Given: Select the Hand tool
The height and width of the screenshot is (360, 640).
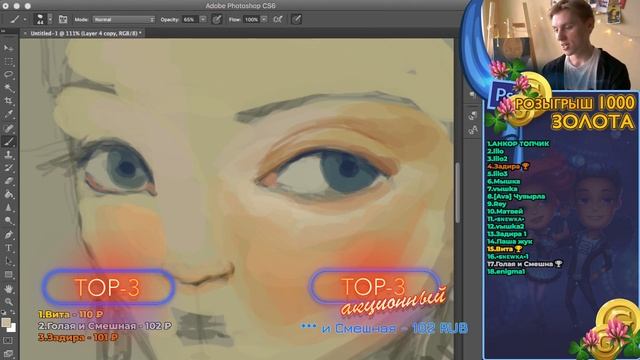Looking at the screenshot, I should click(x=9, y=289).
